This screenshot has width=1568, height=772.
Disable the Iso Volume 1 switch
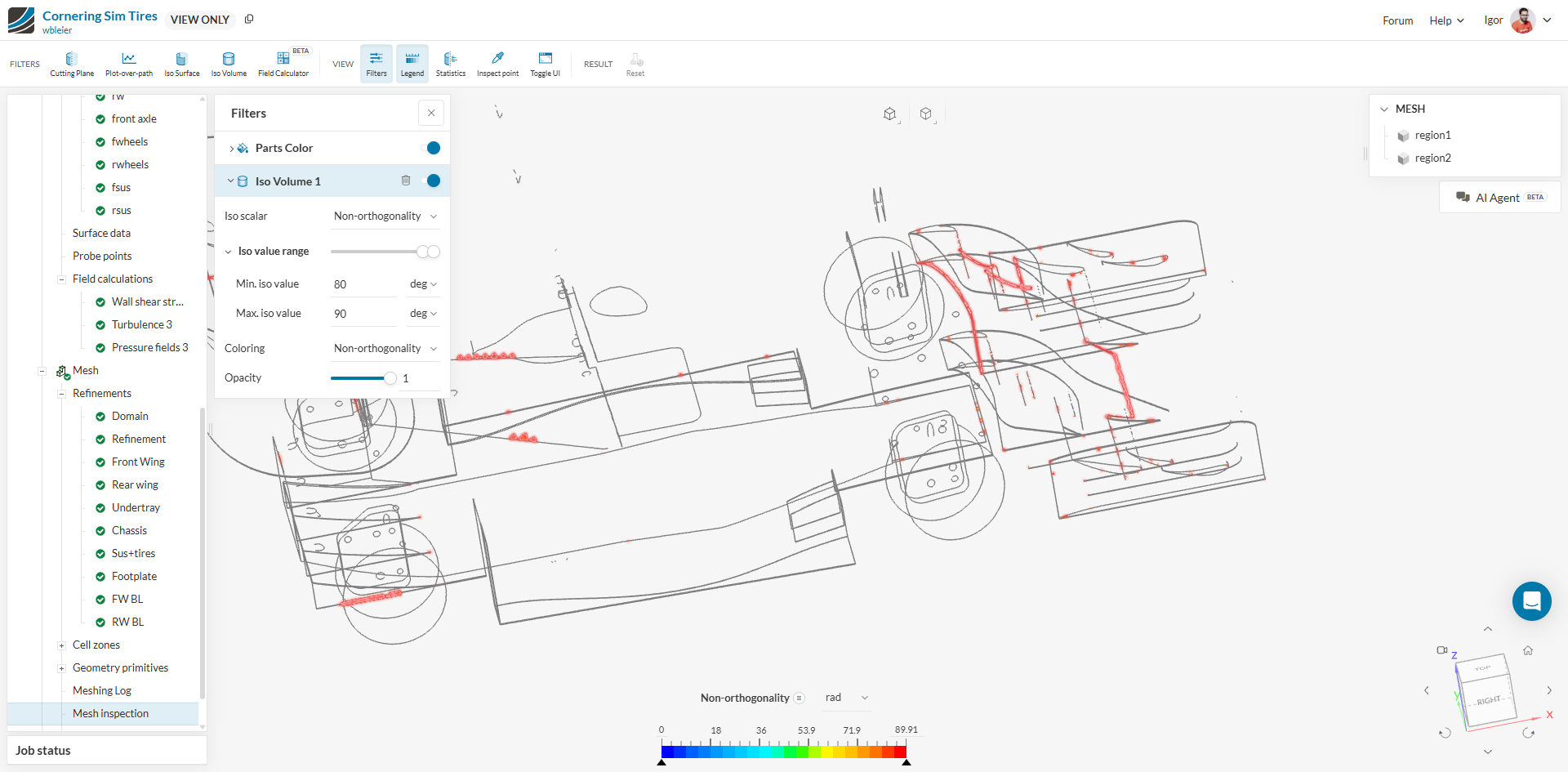(x=432, y=181)
